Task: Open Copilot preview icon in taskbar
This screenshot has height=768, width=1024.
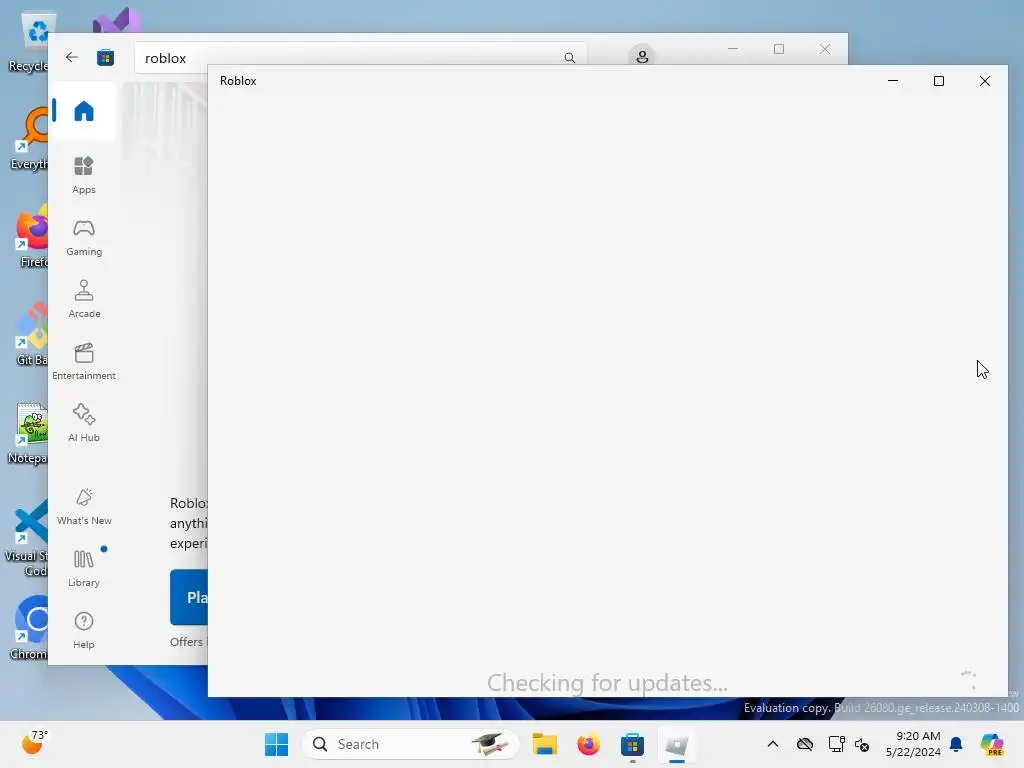Action: click(991, 744)
